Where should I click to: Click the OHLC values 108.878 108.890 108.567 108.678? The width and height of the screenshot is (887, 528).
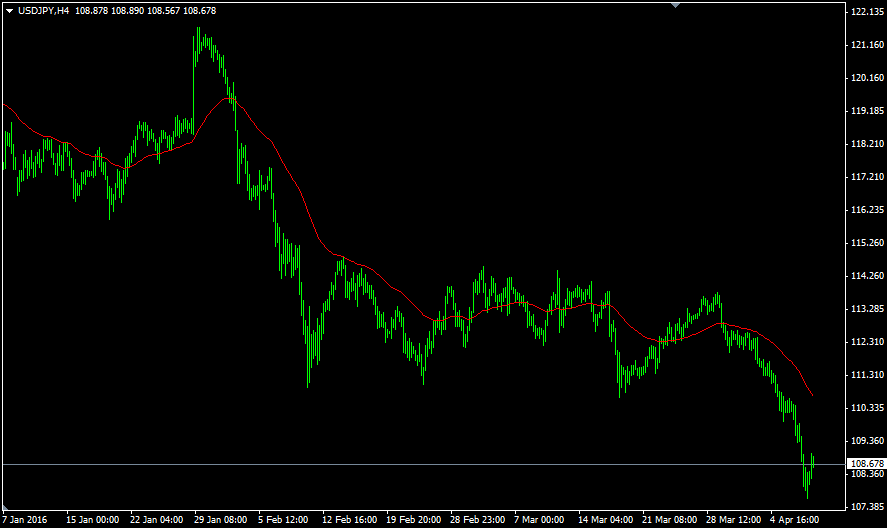coord(145,11)
